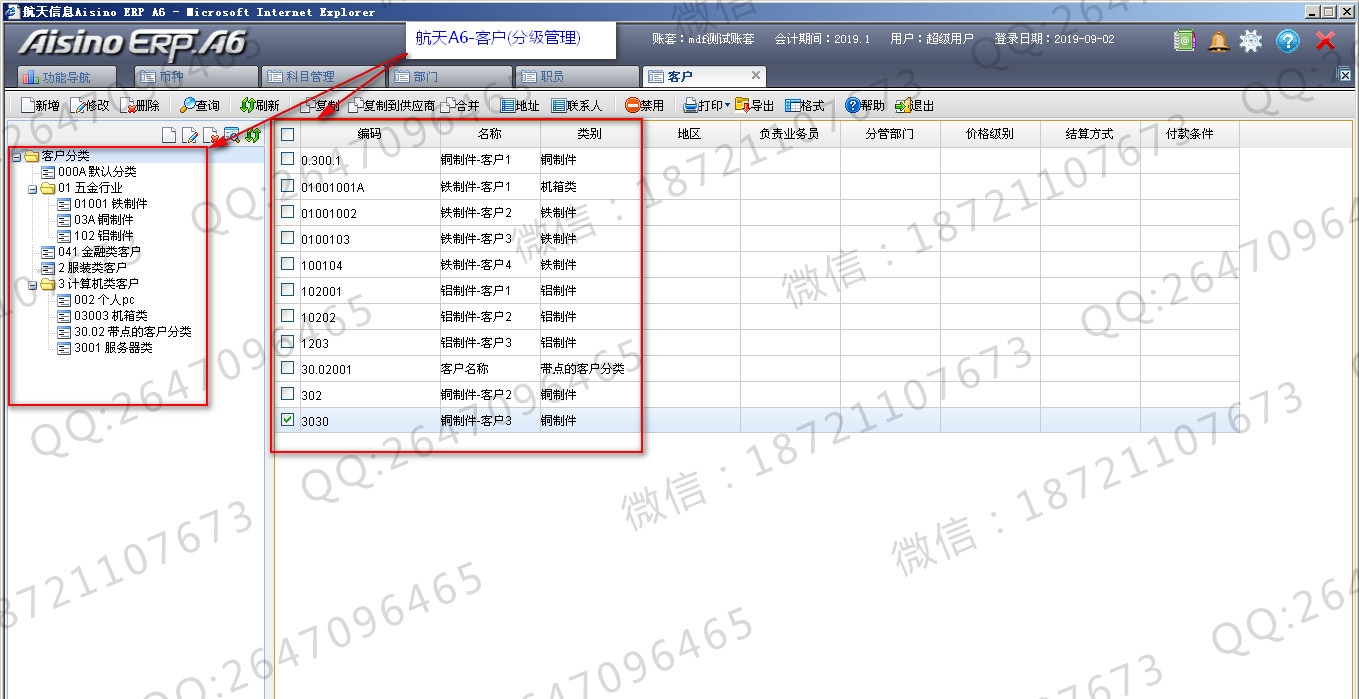This screenshot has width=1359, height=699.
Task: Open the settings gear in header
Action: (1251, 41)
